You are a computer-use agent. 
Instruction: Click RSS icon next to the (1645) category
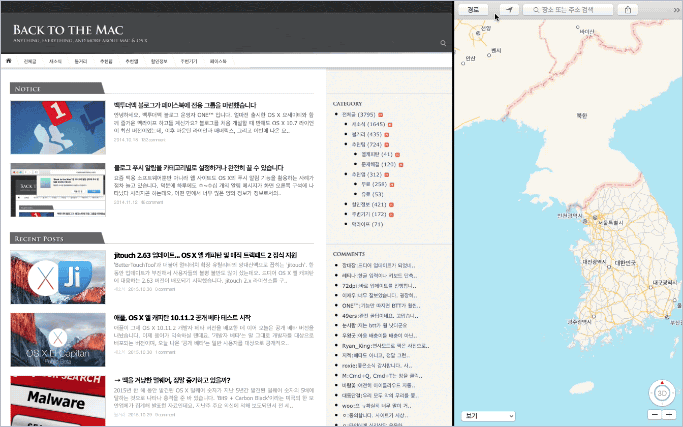[390, 125]
